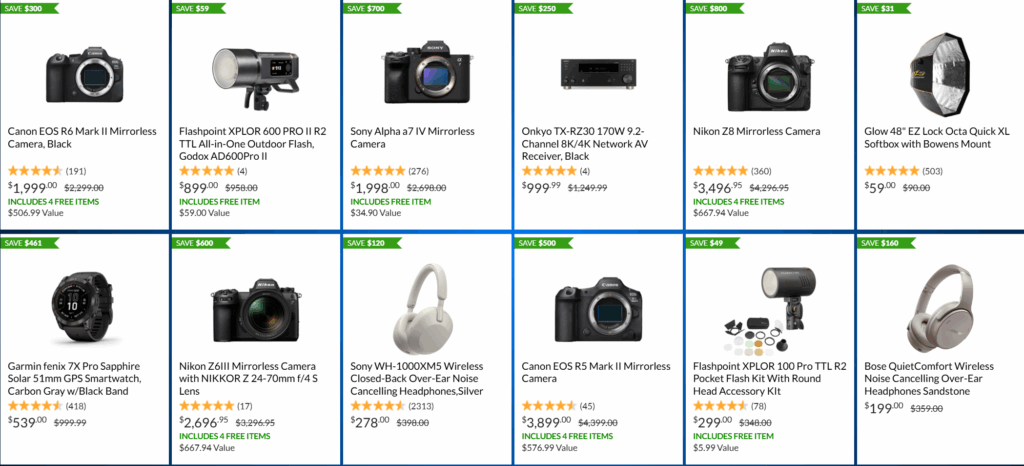Viewport: 1024px width, 466px height.
Task: Click INCLUDES 4 FREE ITEMS under the Canon EOS R5
Action: point(568,437)
